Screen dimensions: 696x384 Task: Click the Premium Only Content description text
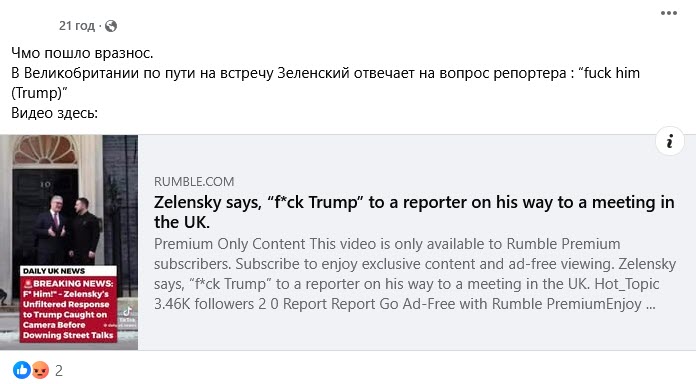click(x=415, y=274)
